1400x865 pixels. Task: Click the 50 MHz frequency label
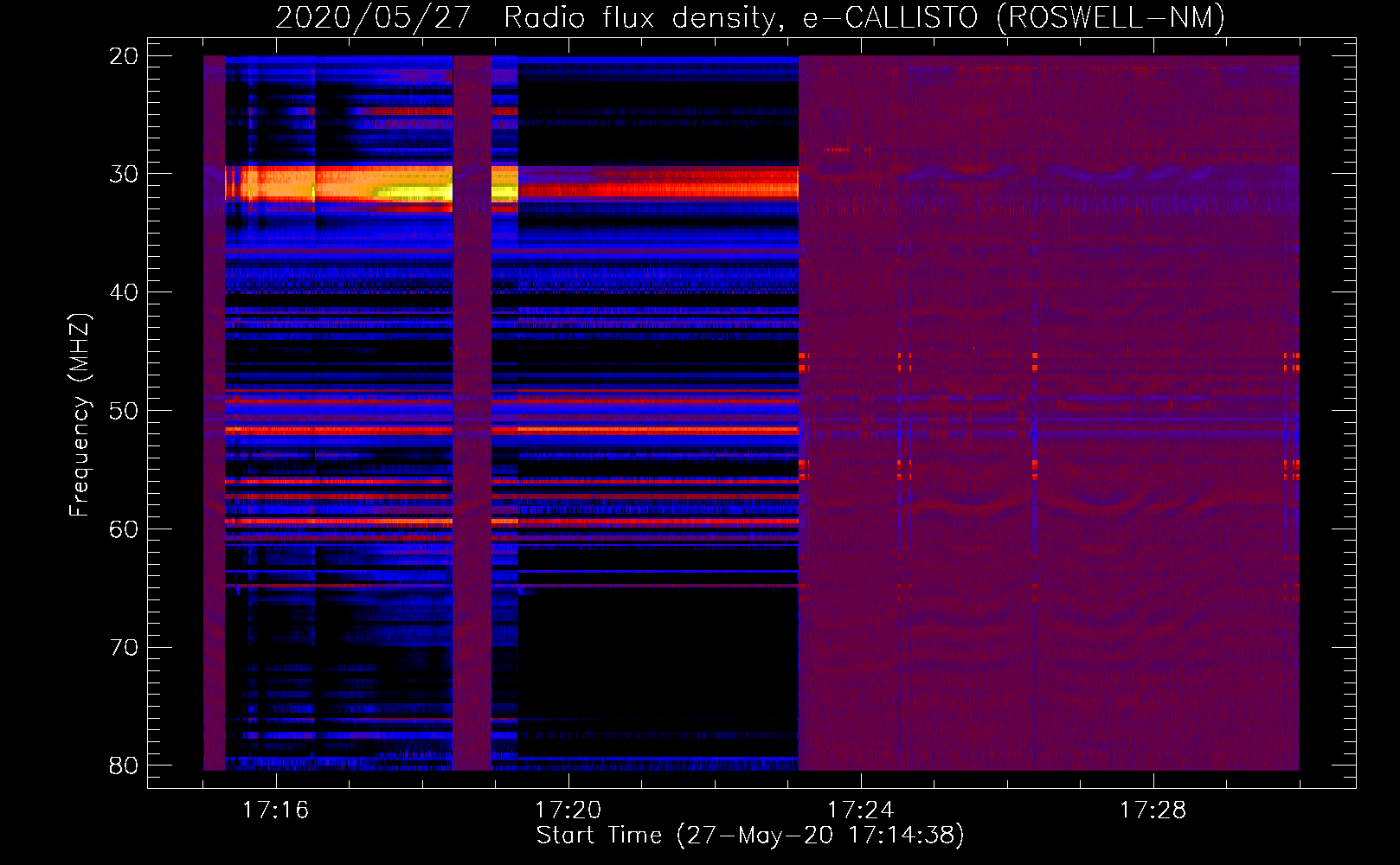(124, 411)
